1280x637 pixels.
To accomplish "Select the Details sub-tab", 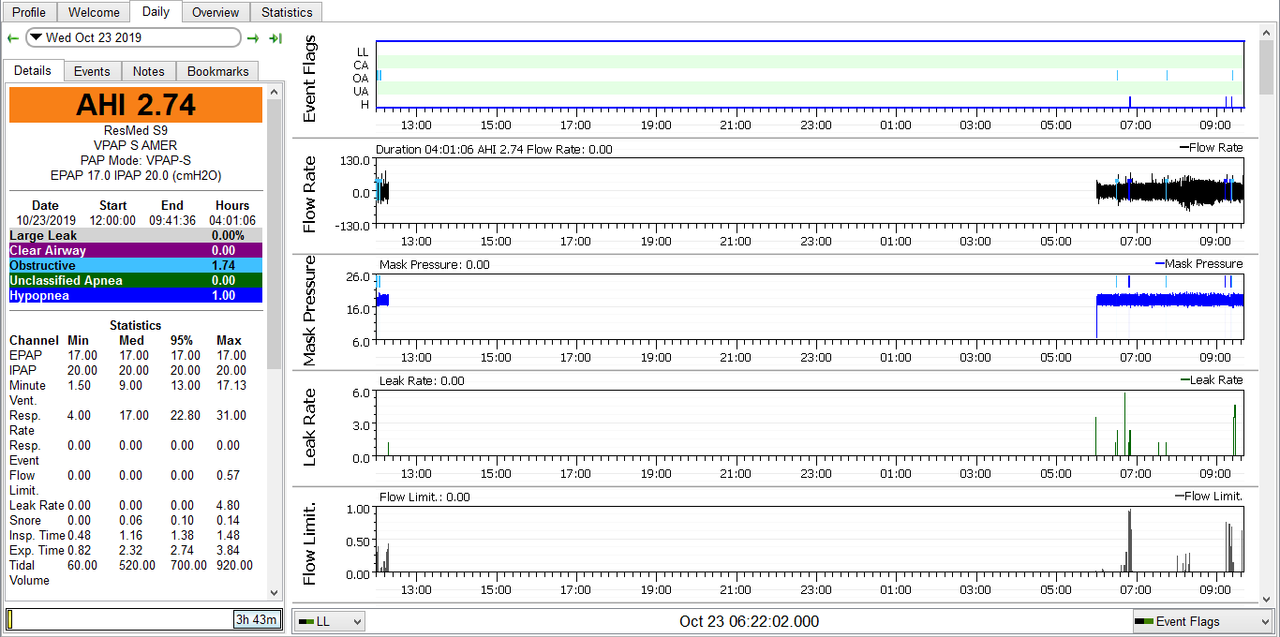I will (32, 71).
